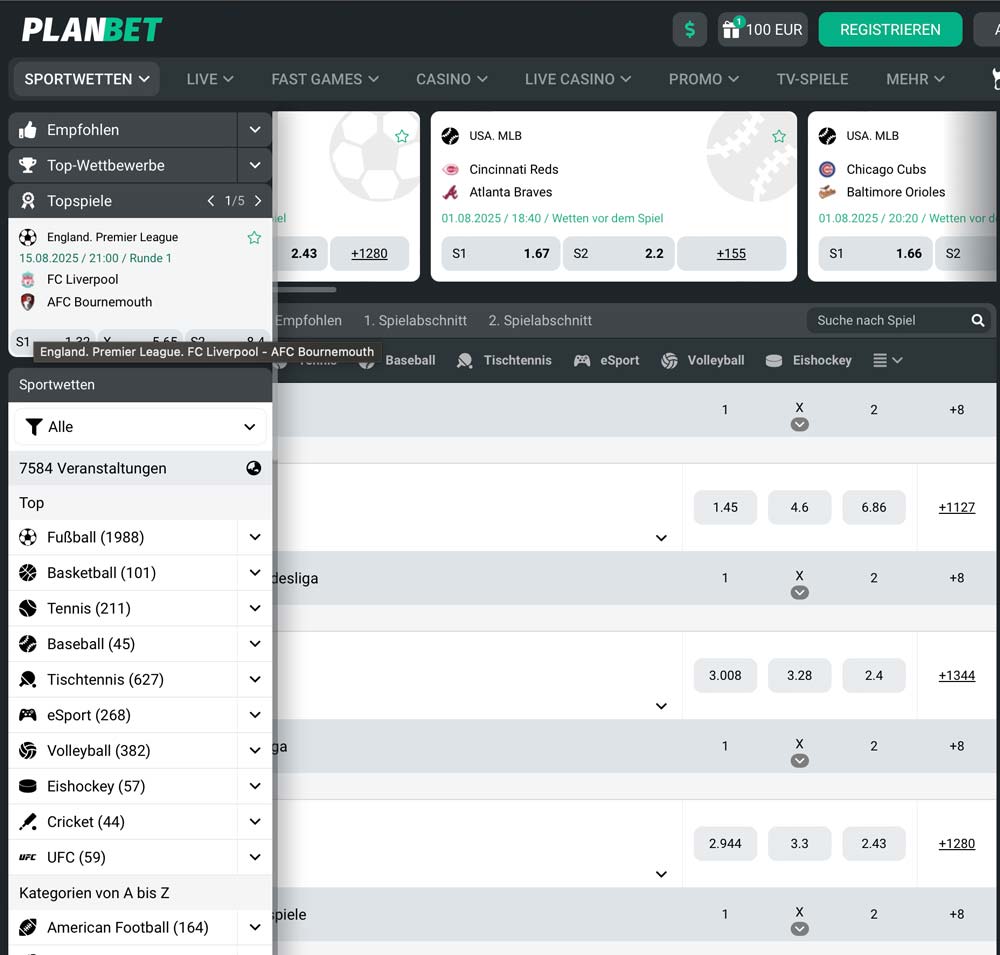
Task: Click the Fußball soccer ball icon
Action: tap(27, 537)
